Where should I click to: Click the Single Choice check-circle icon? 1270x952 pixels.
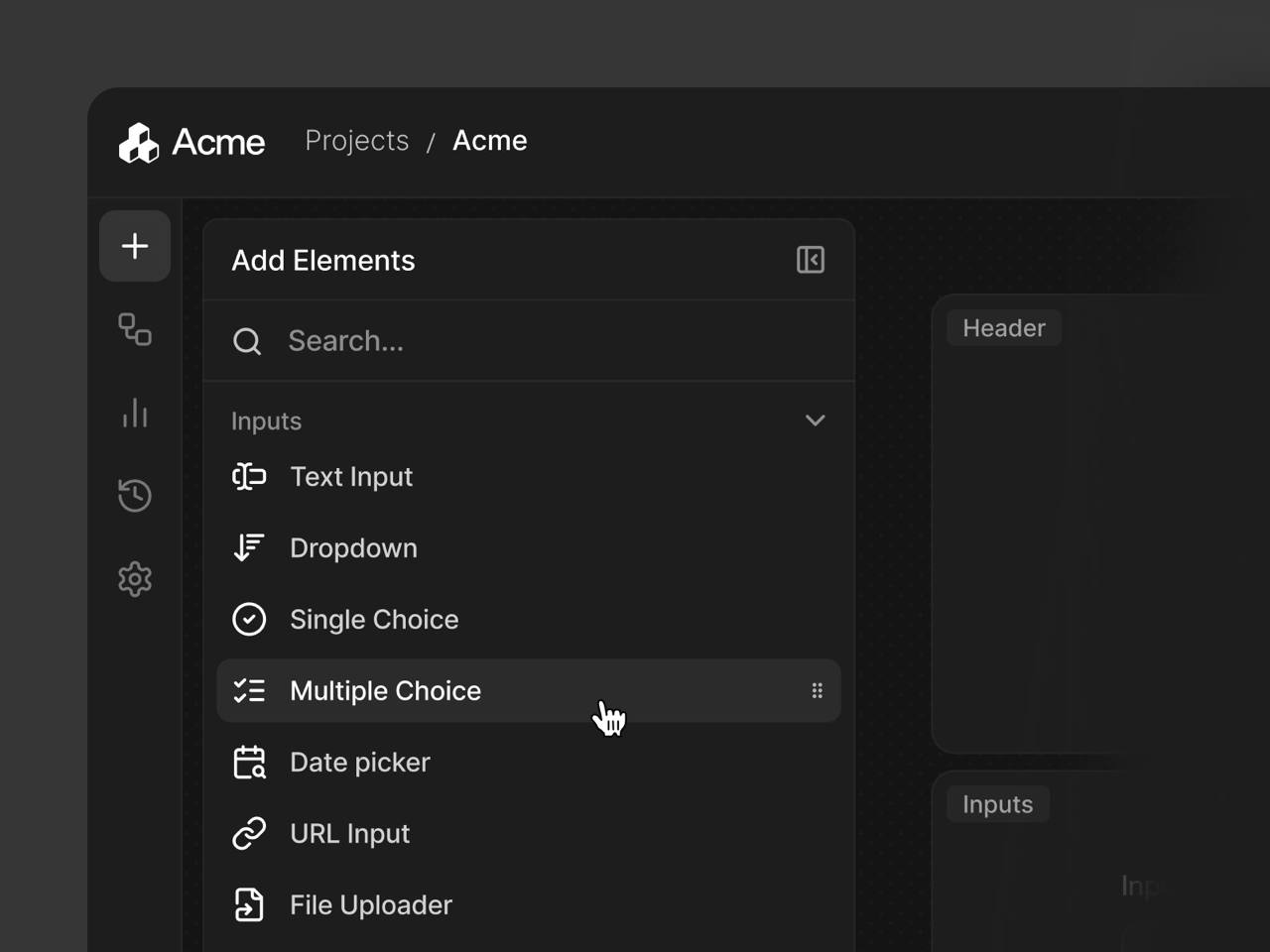coord(249,619)
